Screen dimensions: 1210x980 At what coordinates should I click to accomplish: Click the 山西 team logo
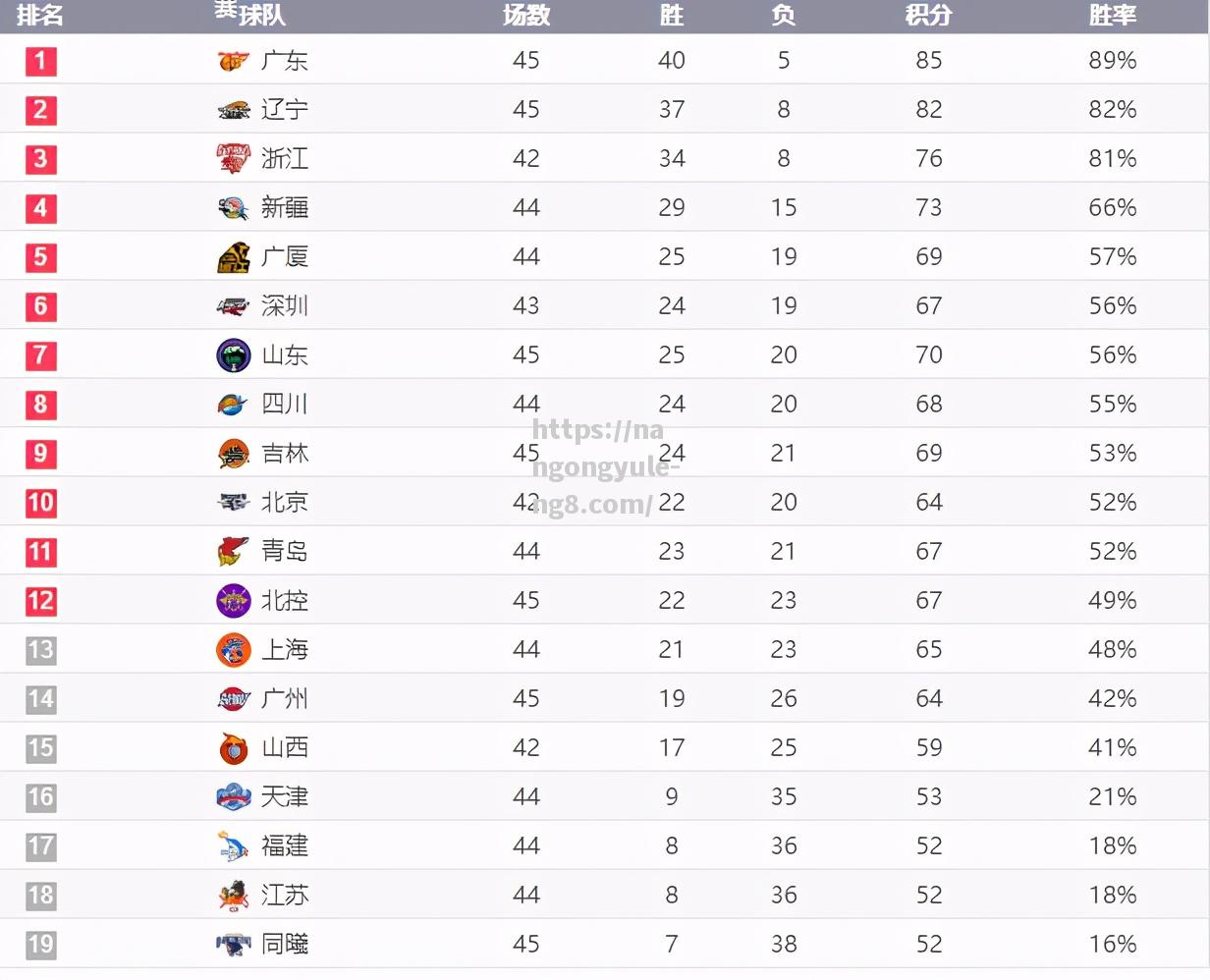(x=234, y=748)
